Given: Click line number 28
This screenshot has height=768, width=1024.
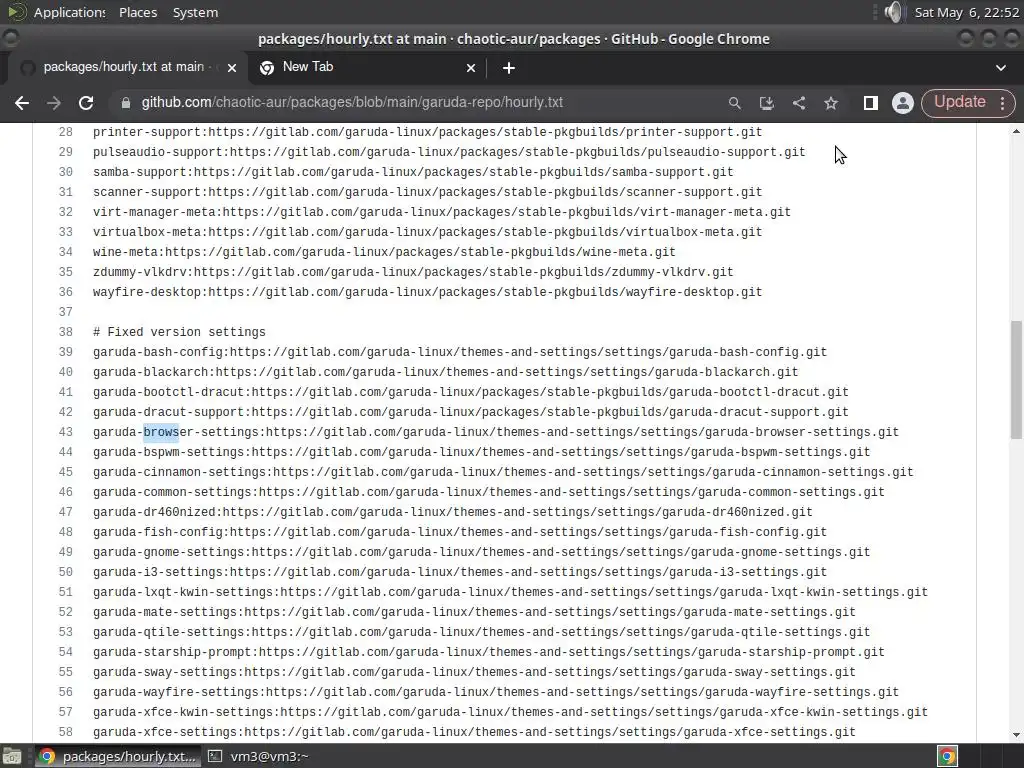Looking at the screenshot, I should [65, 132].
